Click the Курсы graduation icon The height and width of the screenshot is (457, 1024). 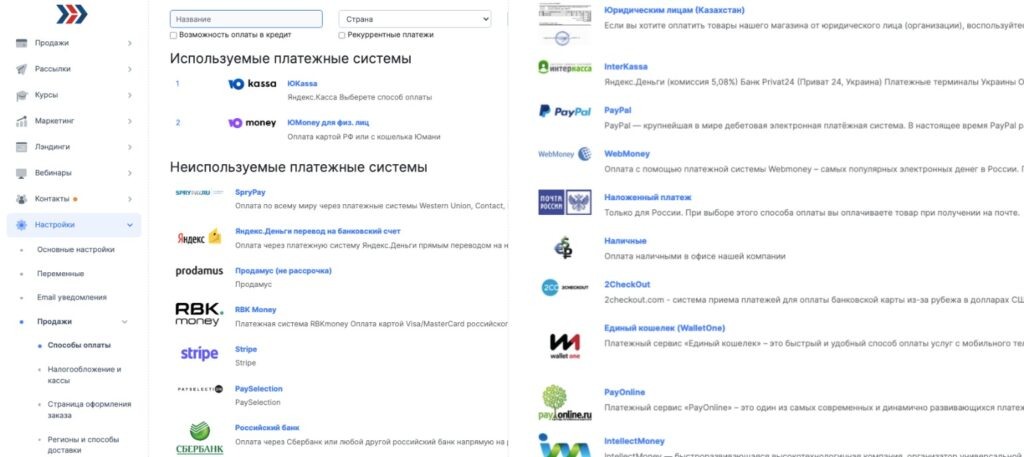coord(22,95)
